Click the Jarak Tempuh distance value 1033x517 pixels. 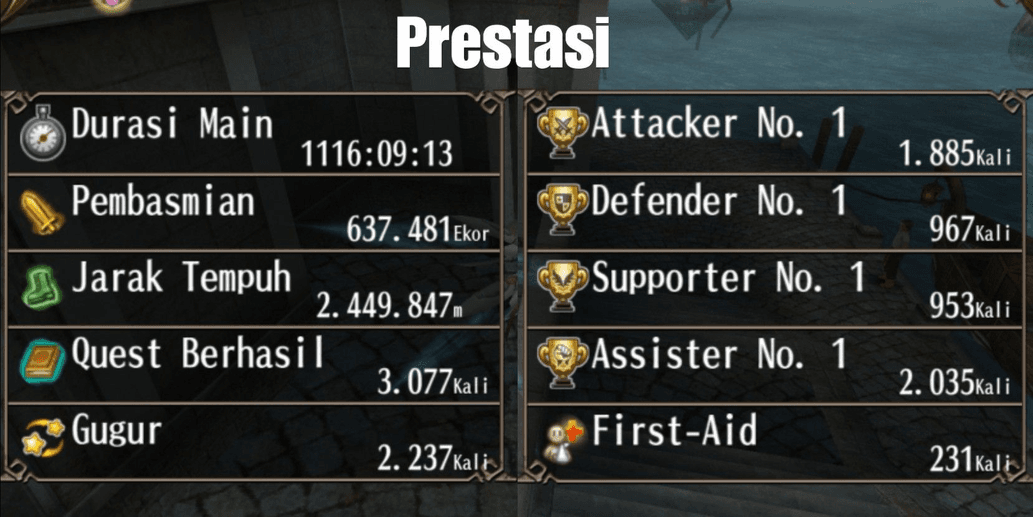389,306
